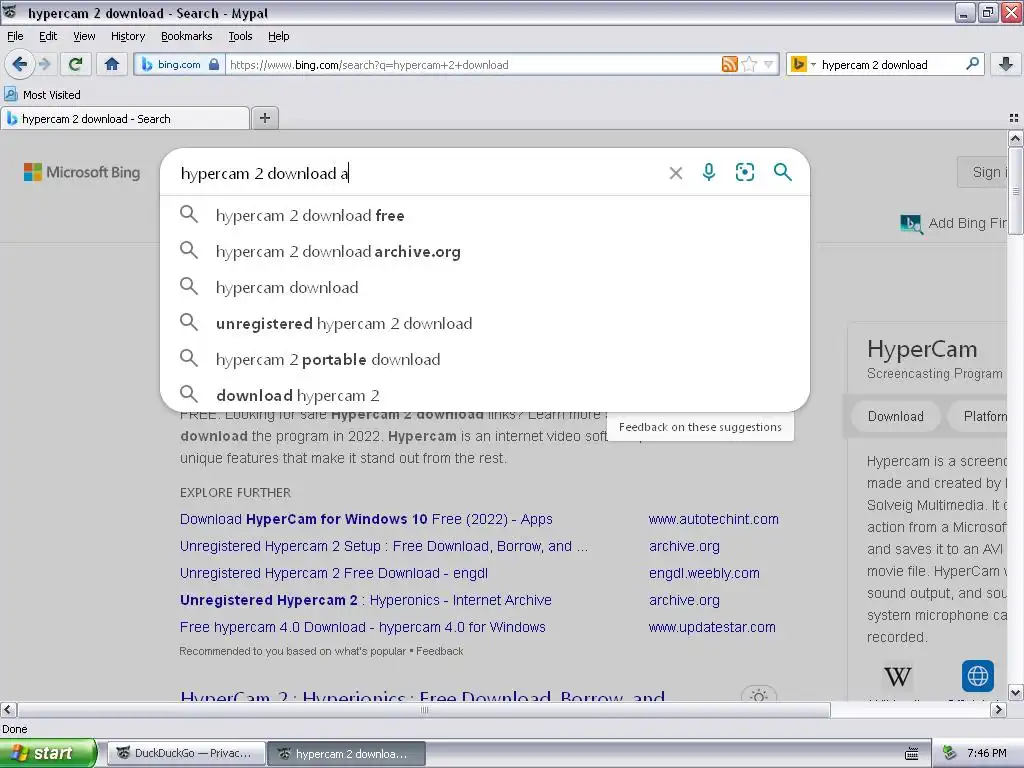Click the Feedback link under Explore Further
This screenshot has width=1024, height=768.
point(440,651)
